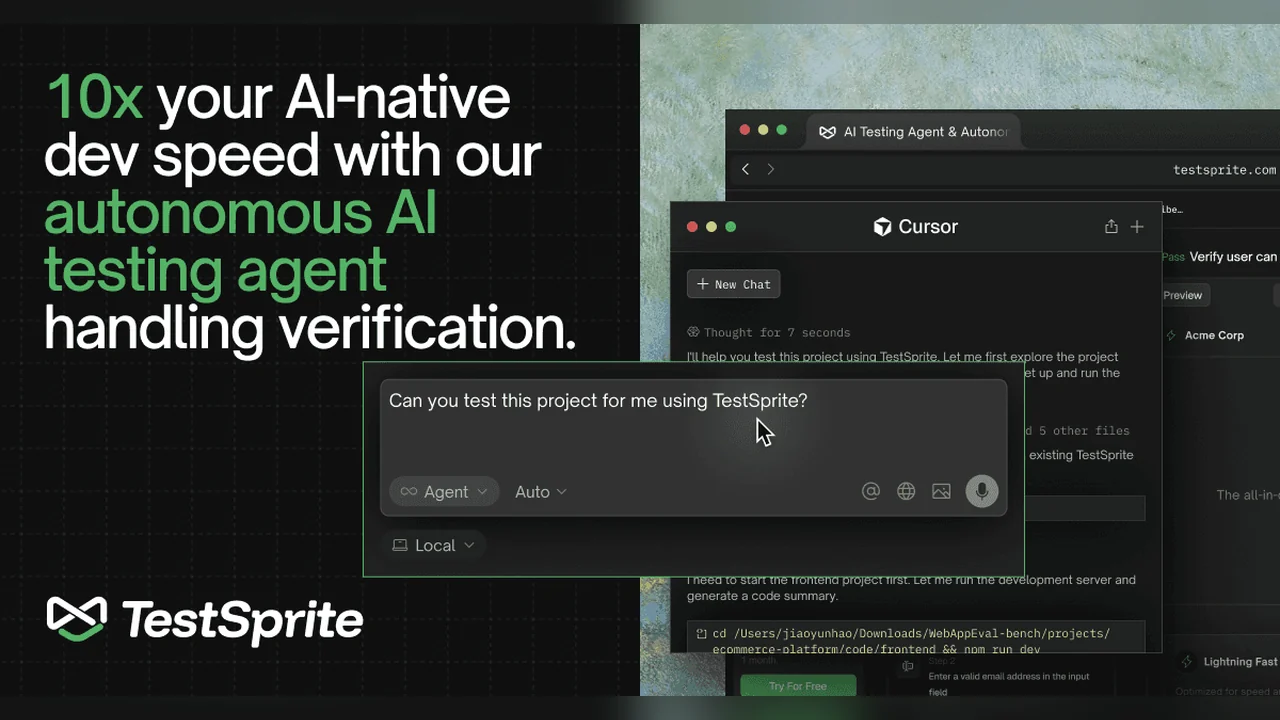The image size is (1280, 720).
Task: Click the share icon in the Cursor window
Action: tap(1111, 227)
